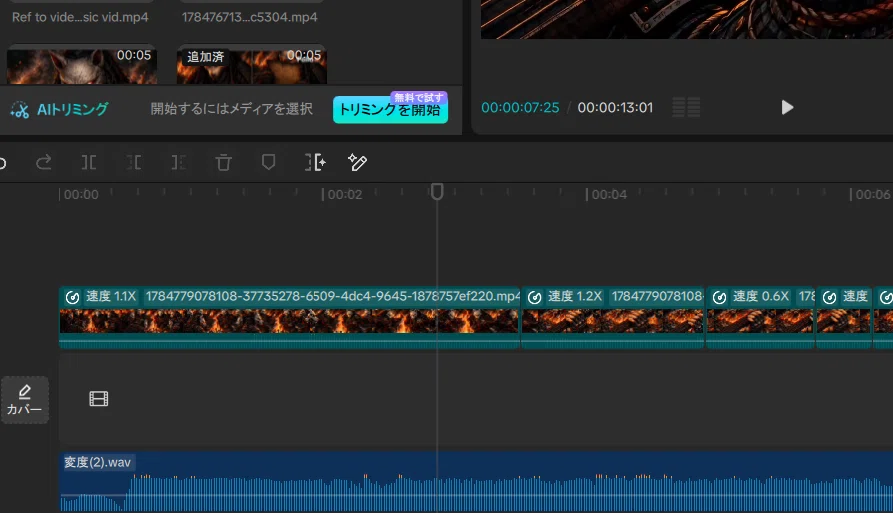Image resolution: width=893 pixels, height=513 pixels.
Task: Start trimming with トリミングを開始 button
Action: click(390, 109)
